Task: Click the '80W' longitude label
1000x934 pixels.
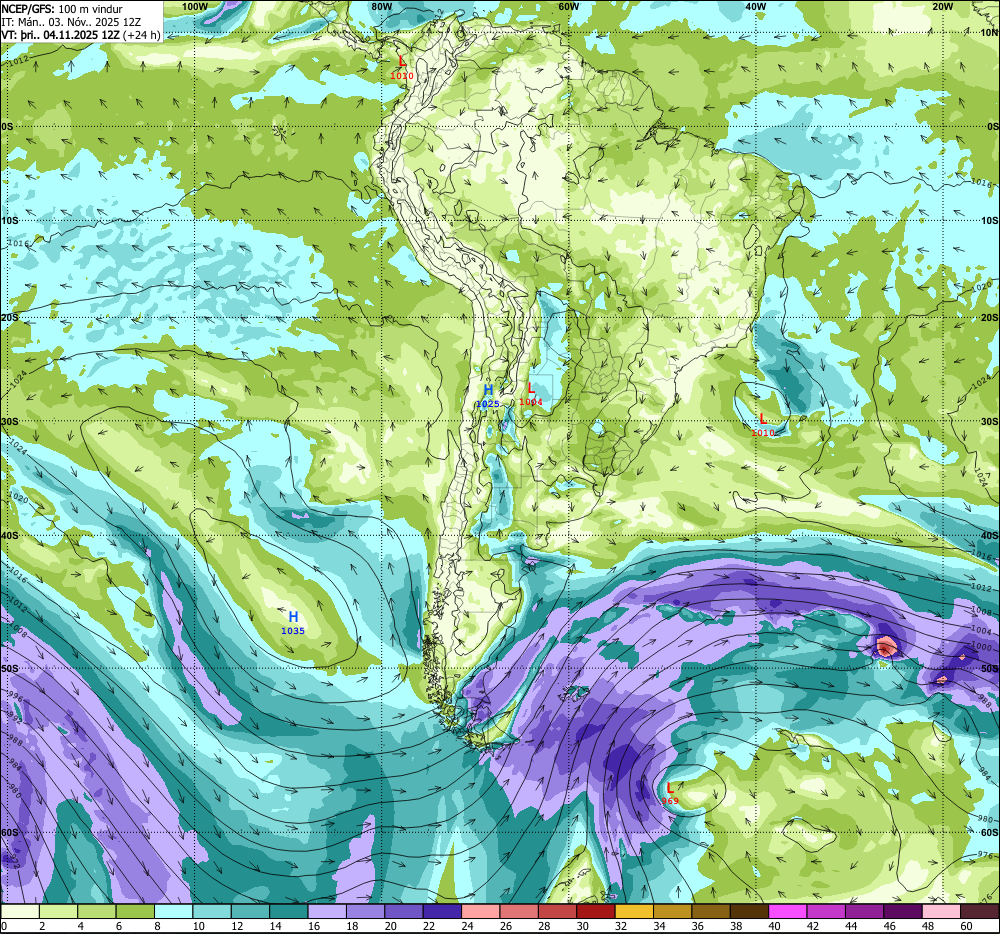Action: coord(381,6)
